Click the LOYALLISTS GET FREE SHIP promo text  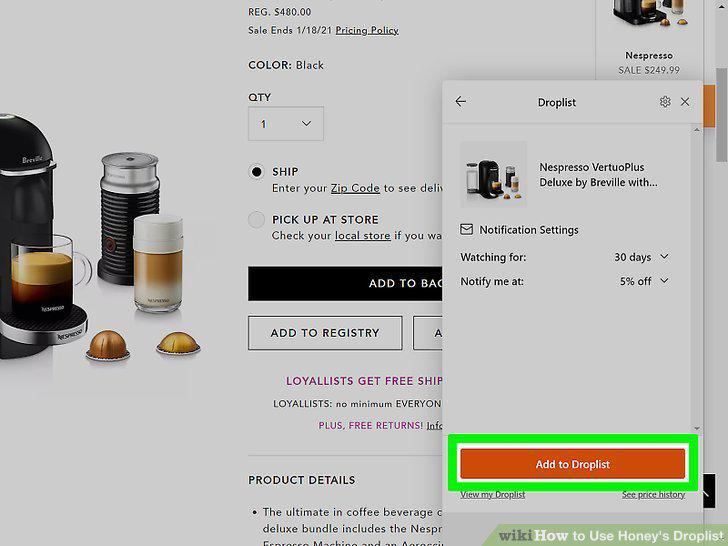(x=364, y=381)
